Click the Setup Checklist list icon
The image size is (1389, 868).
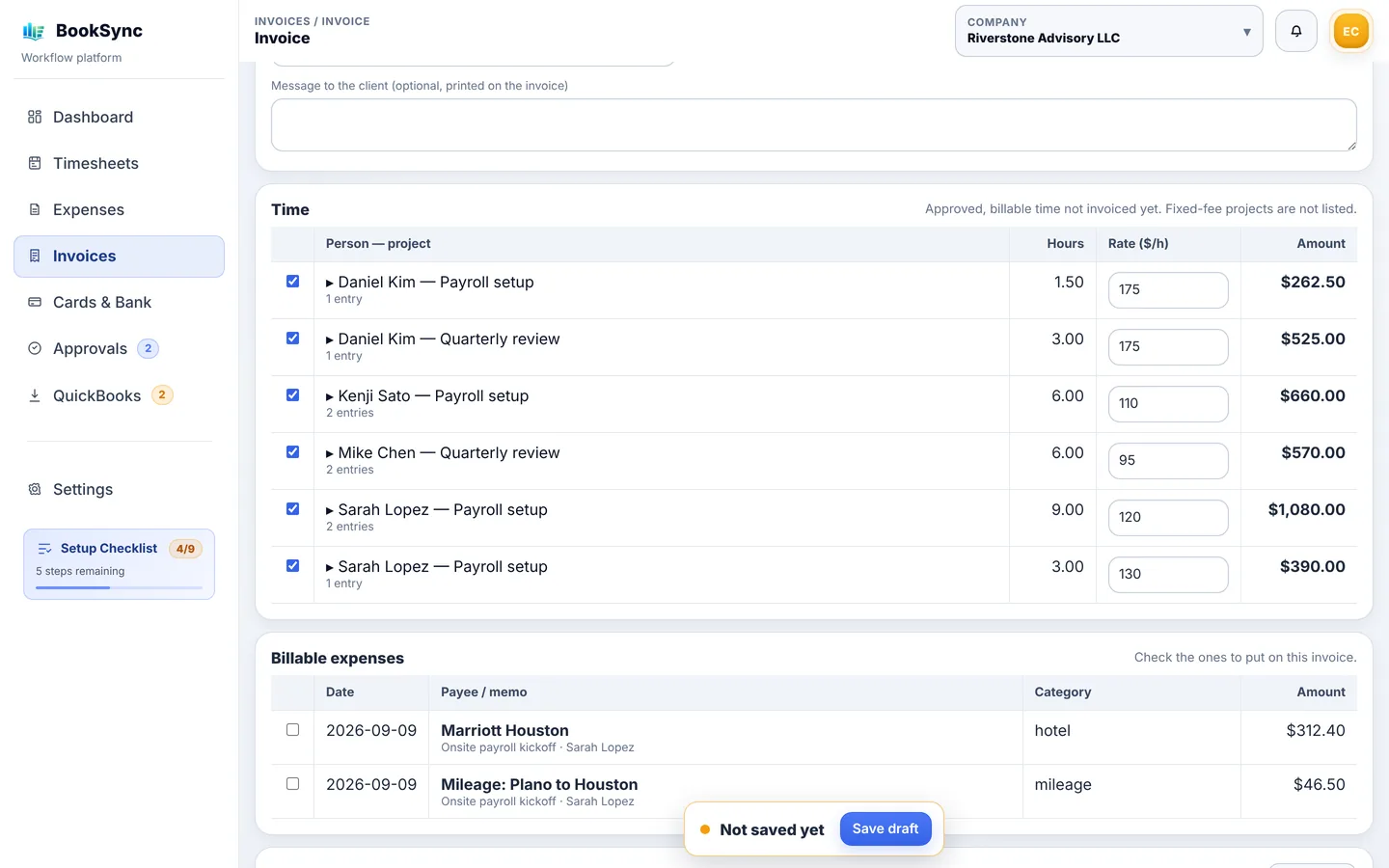click(x=44, y=549)
